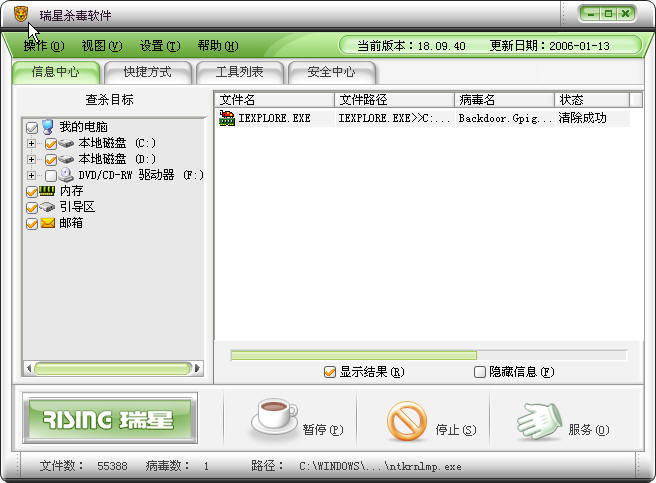Click the coffee cup pause icon
Viewport: 656px width, 483px height.
(x=274, y=416)
